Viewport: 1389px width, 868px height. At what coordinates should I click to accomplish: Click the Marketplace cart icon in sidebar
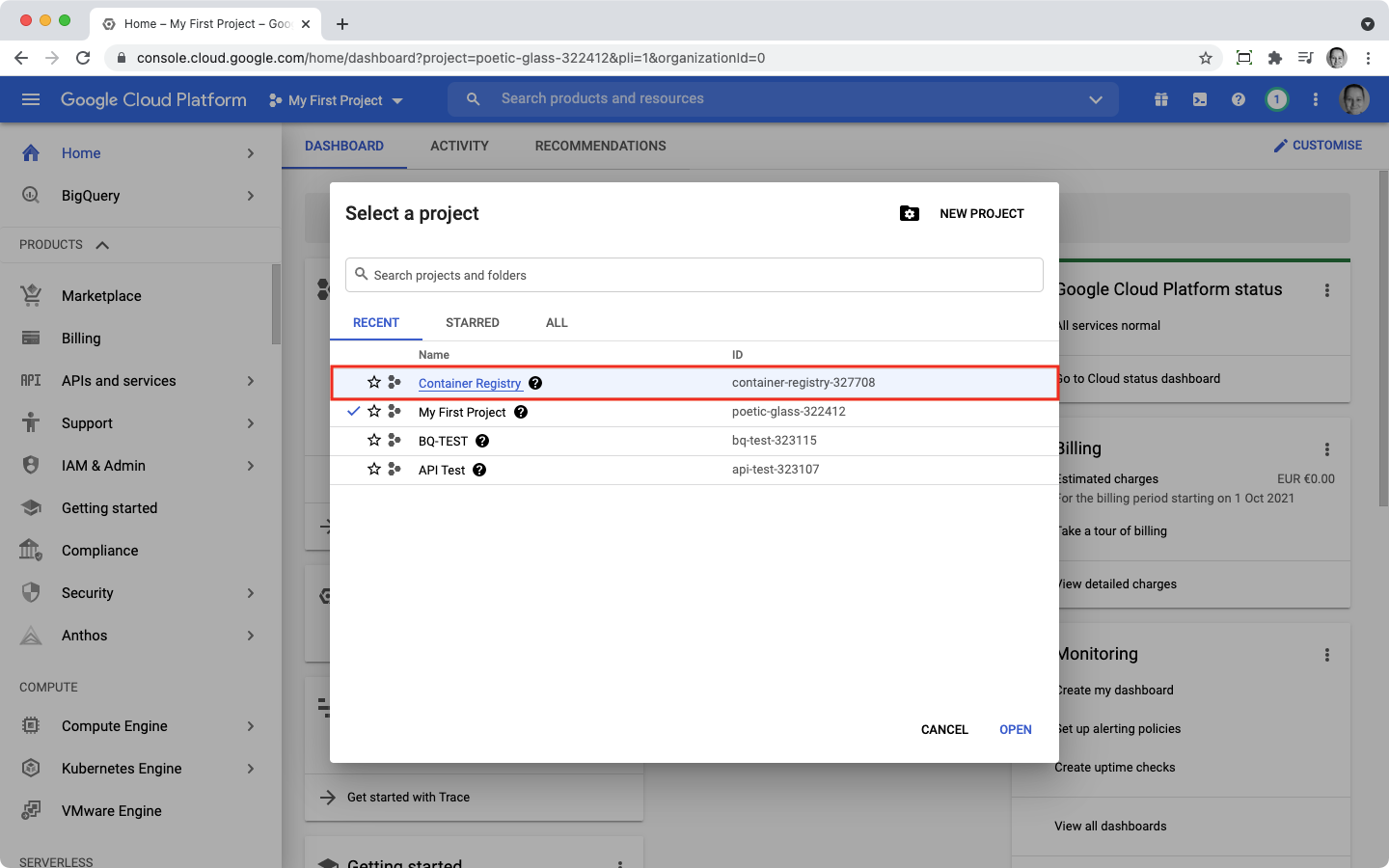click(31, 295)
